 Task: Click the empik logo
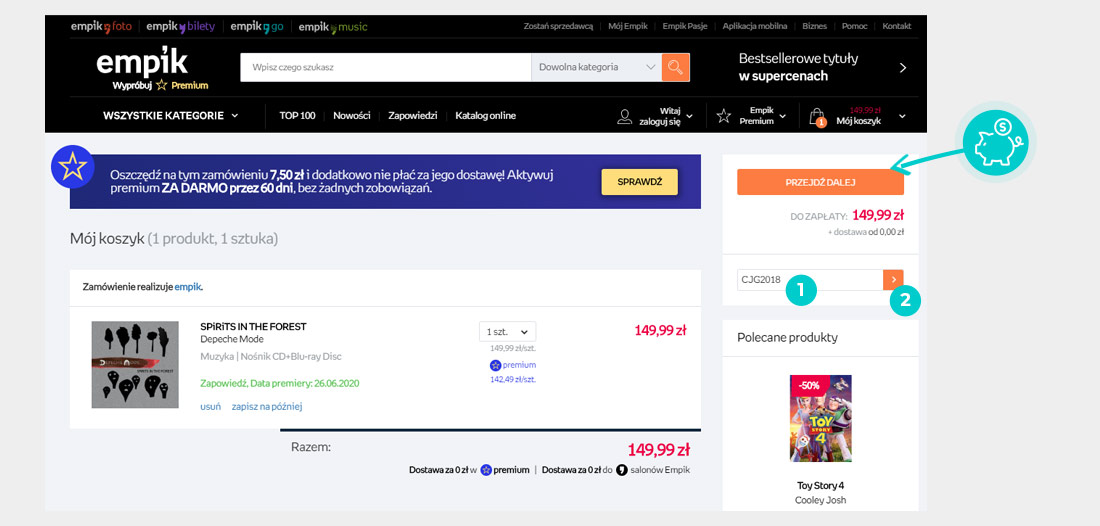(x=142, y=62)
